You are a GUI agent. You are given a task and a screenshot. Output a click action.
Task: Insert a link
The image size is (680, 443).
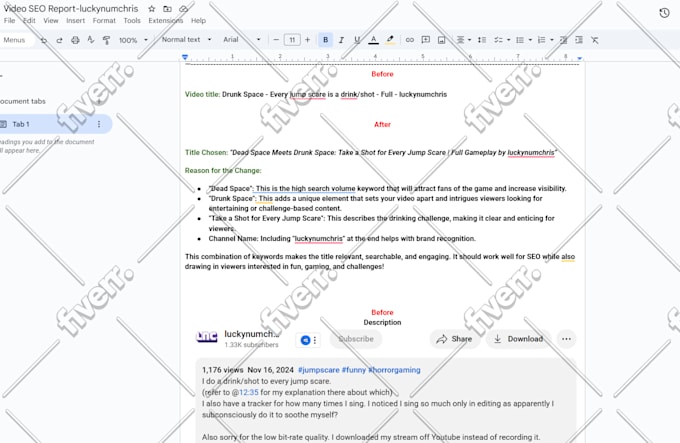click(x=409, y=40)
